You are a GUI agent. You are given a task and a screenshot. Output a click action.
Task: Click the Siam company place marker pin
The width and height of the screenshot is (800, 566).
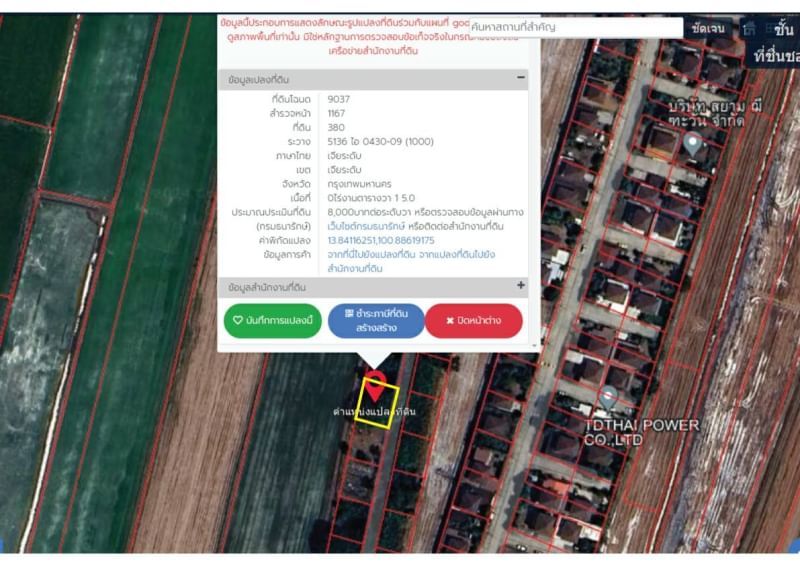click(x=692, y=144)
